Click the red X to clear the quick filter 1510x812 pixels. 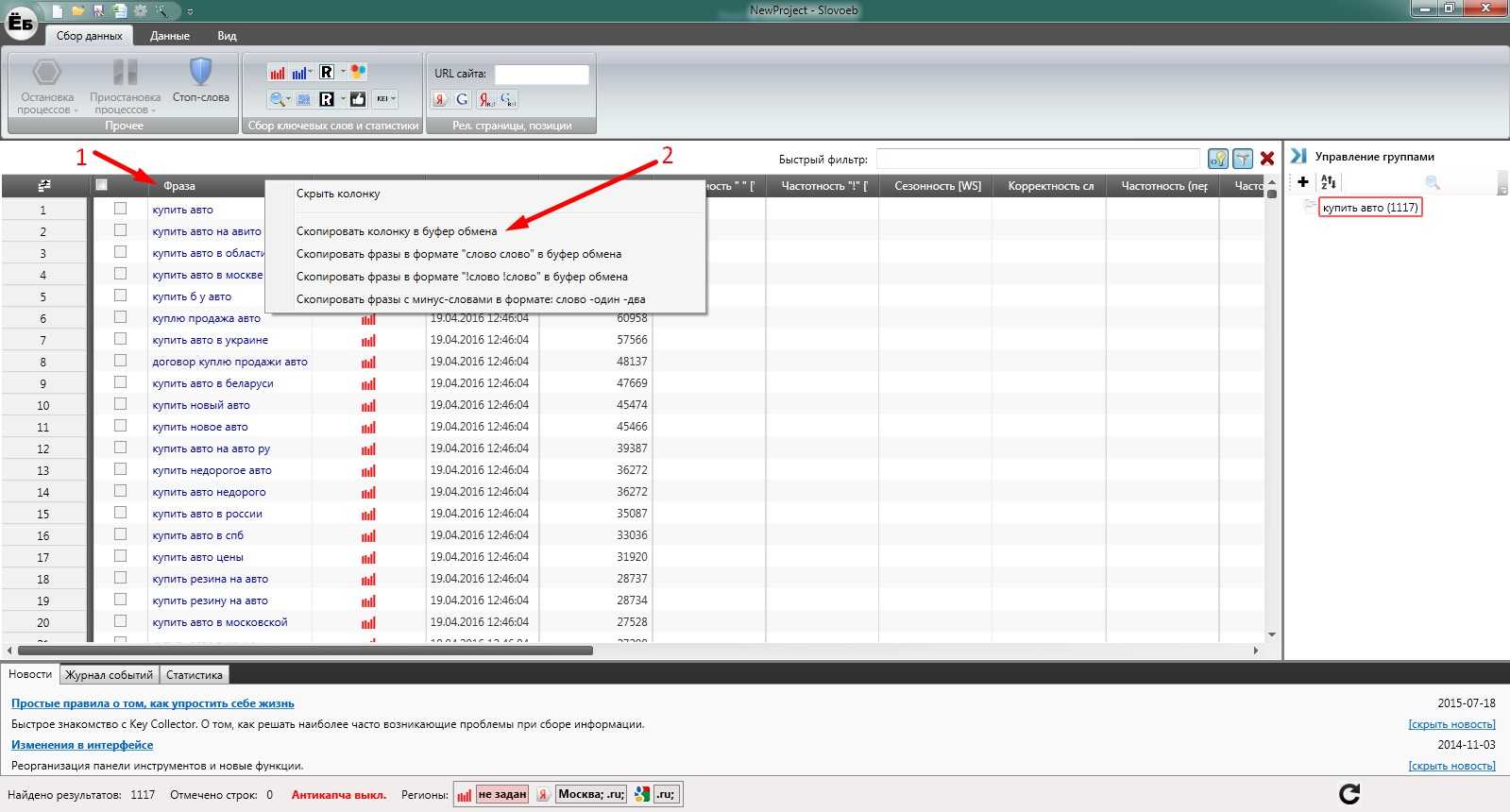pyautogui.click(x=1267, y=159)
